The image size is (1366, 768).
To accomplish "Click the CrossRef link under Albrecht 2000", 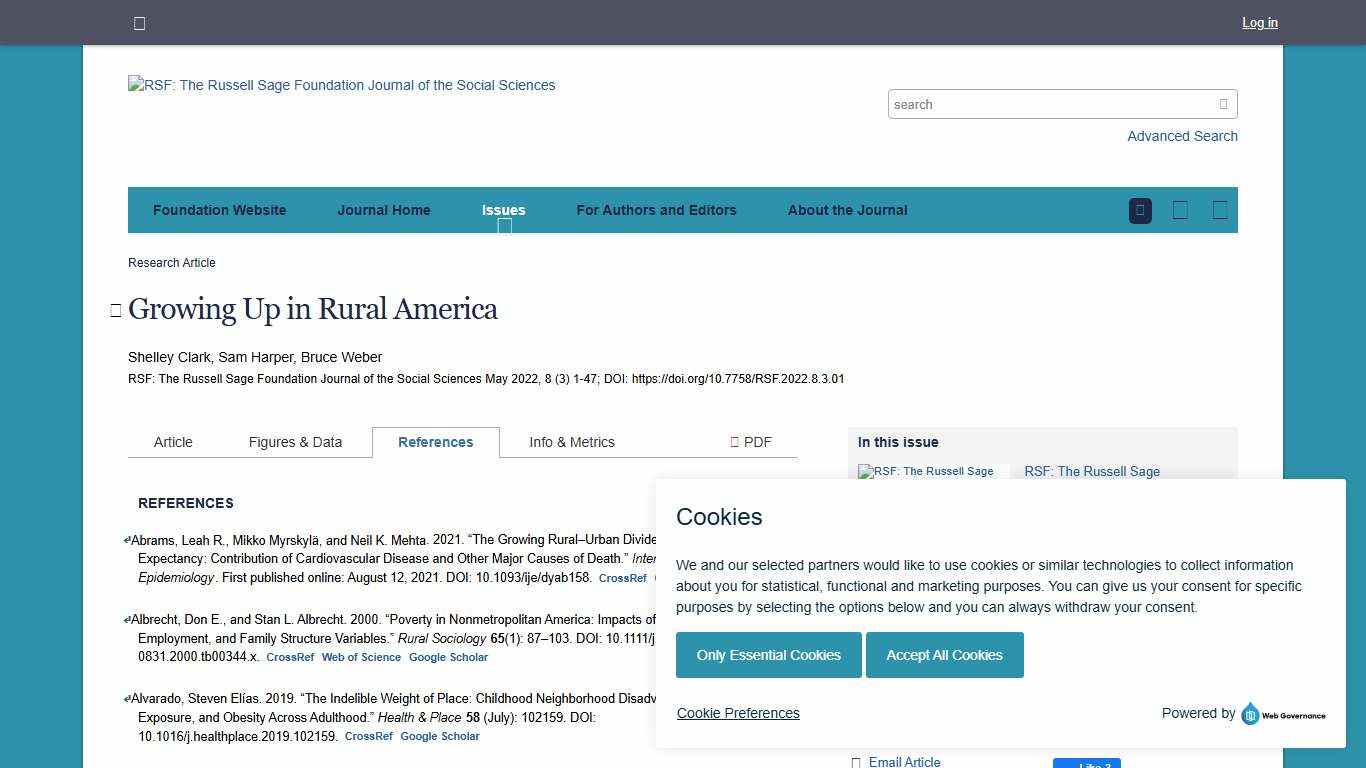I will coord(290,657).
